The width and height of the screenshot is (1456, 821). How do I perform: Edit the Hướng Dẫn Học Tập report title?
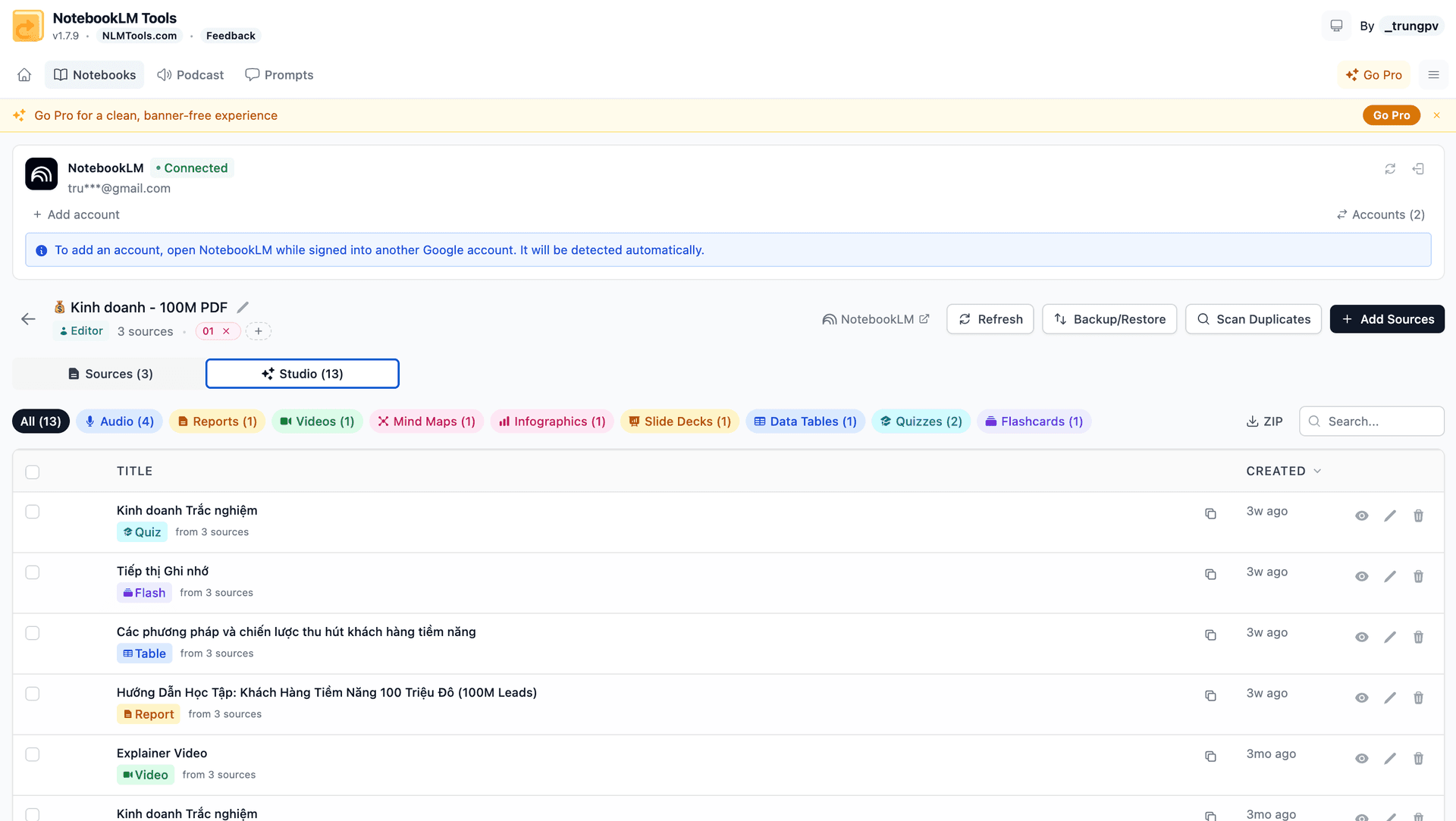pos(1390,697)
